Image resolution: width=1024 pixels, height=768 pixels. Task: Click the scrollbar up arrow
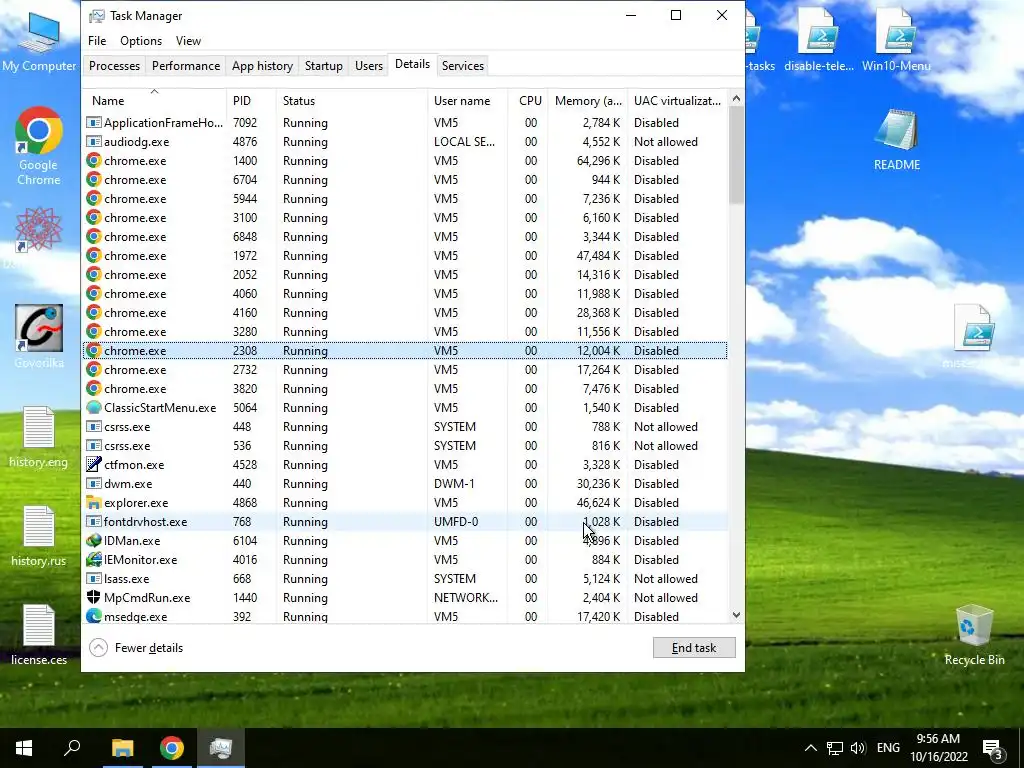737,99
